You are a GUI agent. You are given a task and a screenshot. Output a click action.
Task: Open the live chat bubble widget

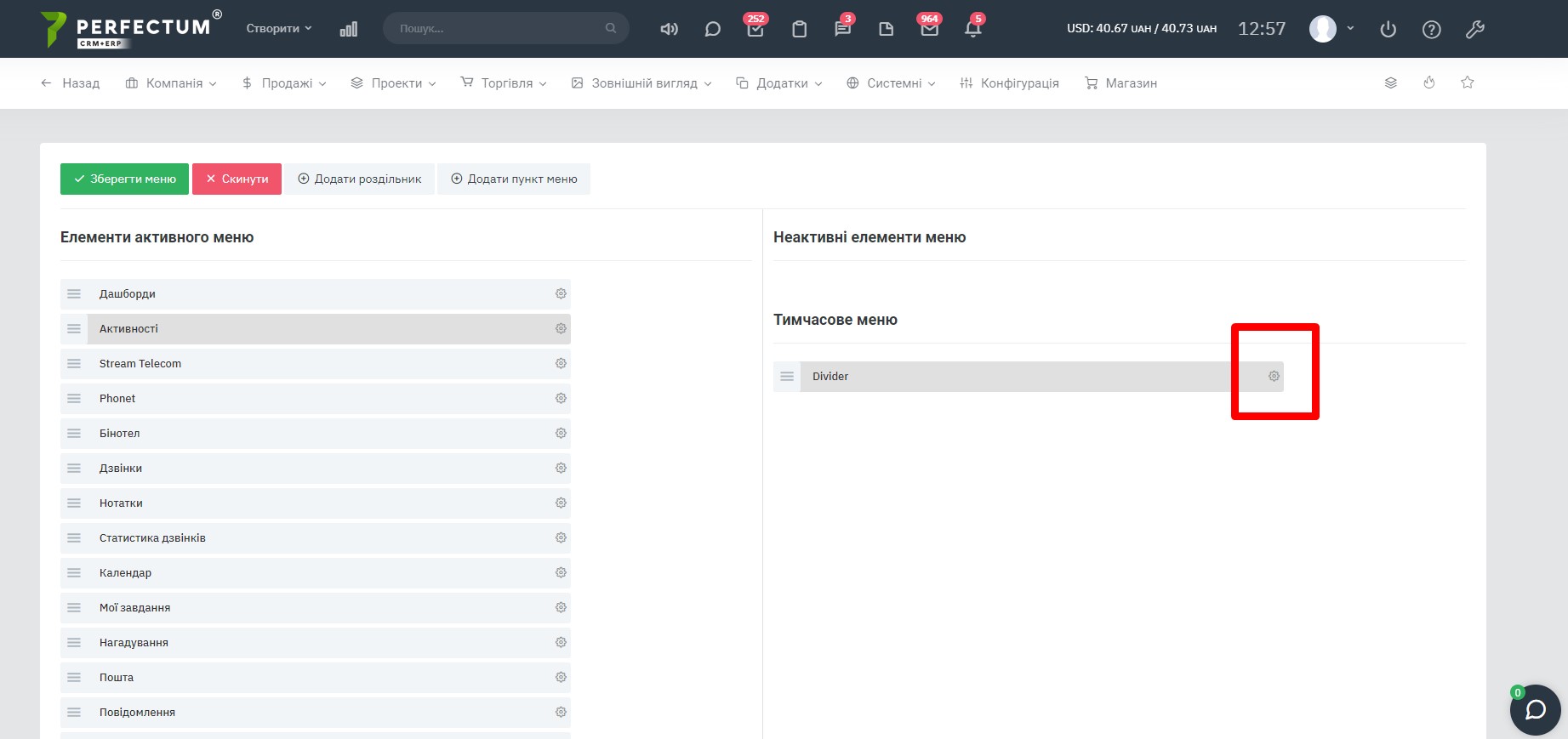(x=1535, y=709)
